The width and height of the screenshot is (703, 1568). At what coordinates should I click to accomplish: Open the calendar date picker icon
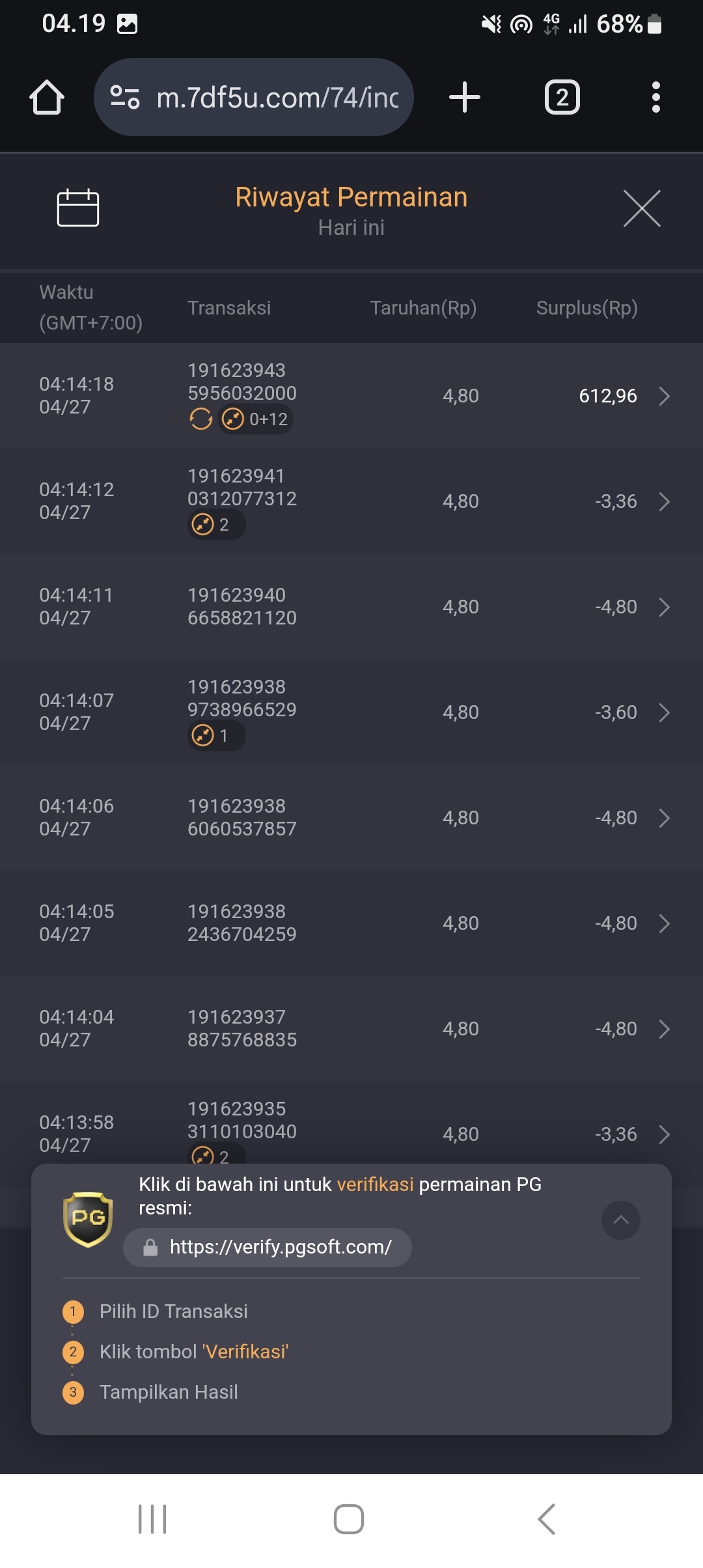pos(78,208)
